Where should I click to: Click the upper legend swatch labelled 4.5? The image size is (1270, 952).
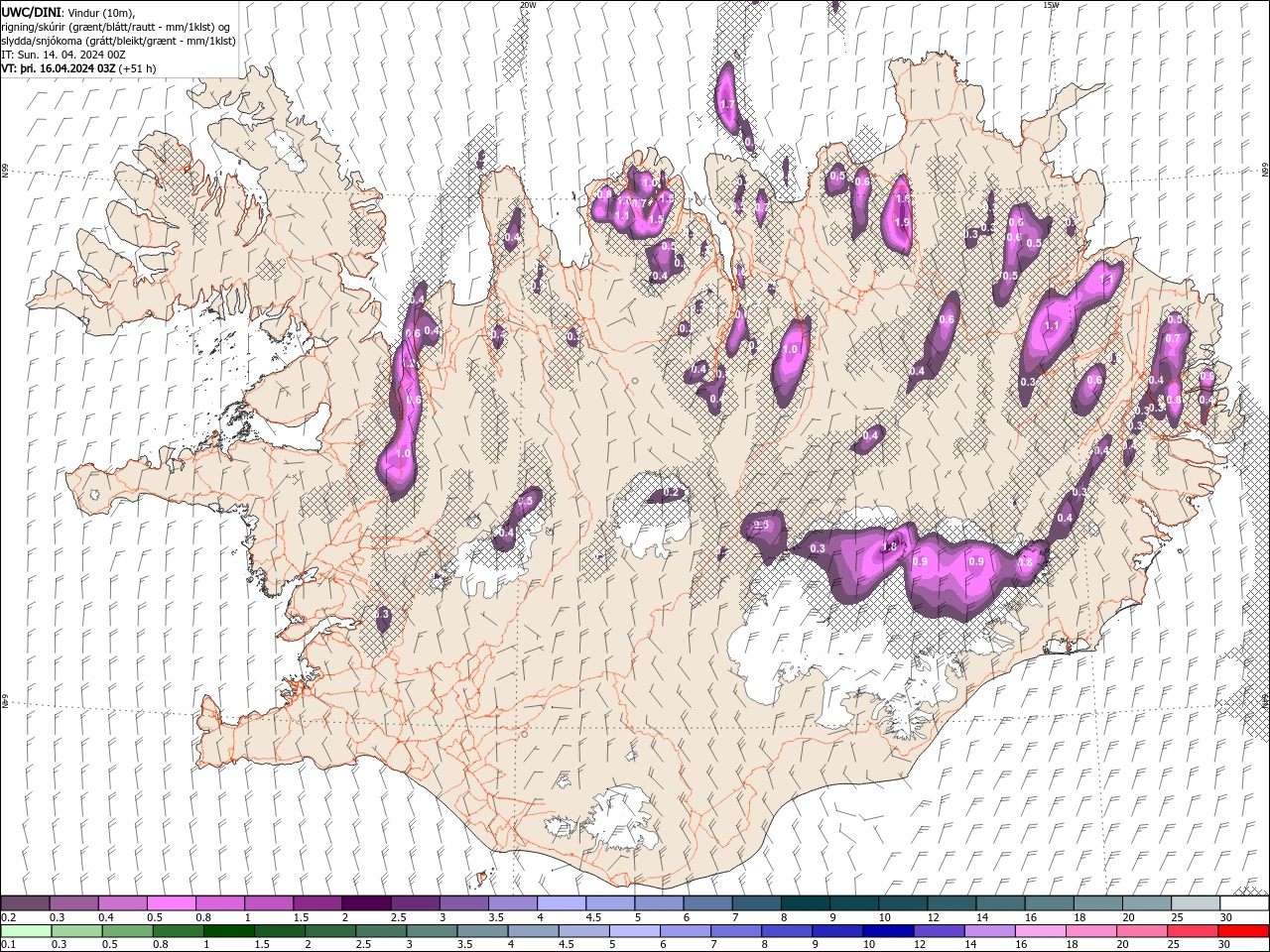click(610, 903)
